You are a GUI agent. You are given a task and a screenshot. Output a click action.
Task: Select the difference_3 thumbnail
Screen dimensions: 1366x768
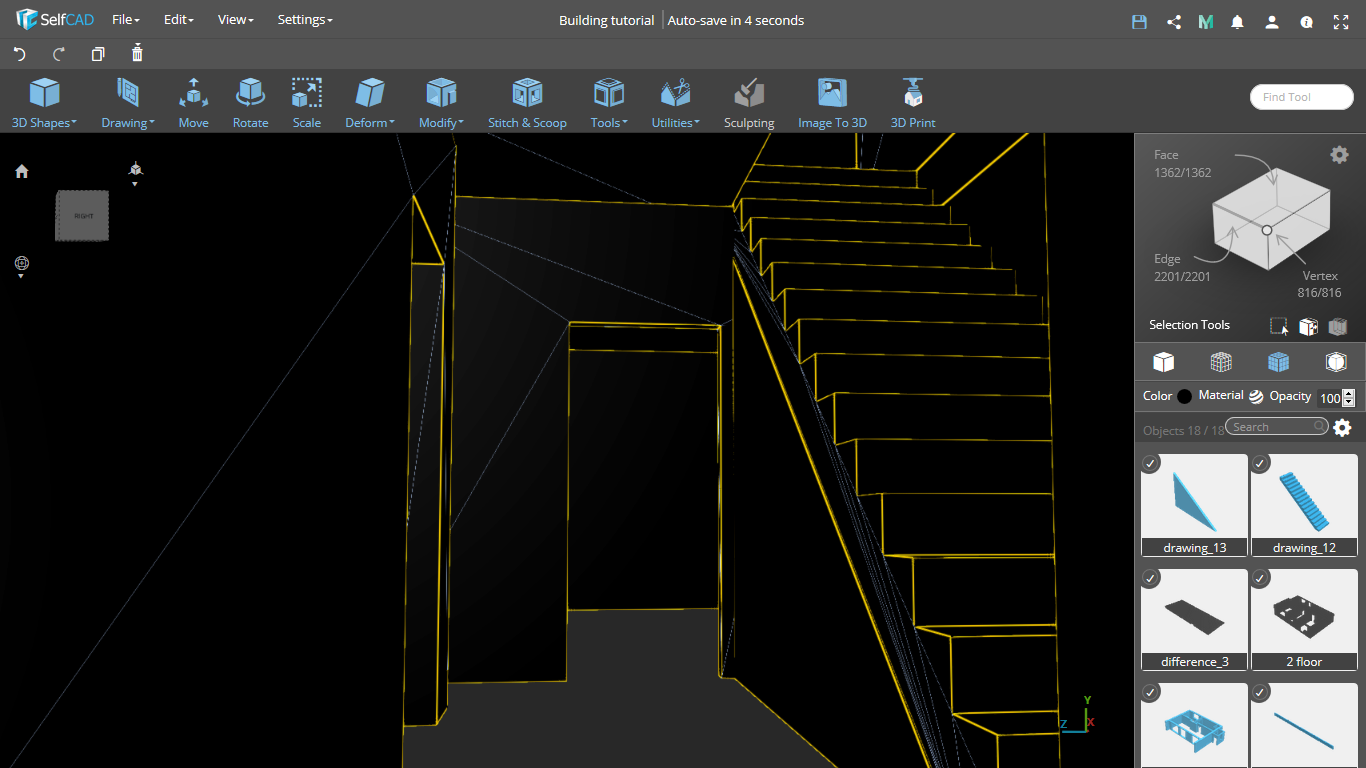[1194, 619]
